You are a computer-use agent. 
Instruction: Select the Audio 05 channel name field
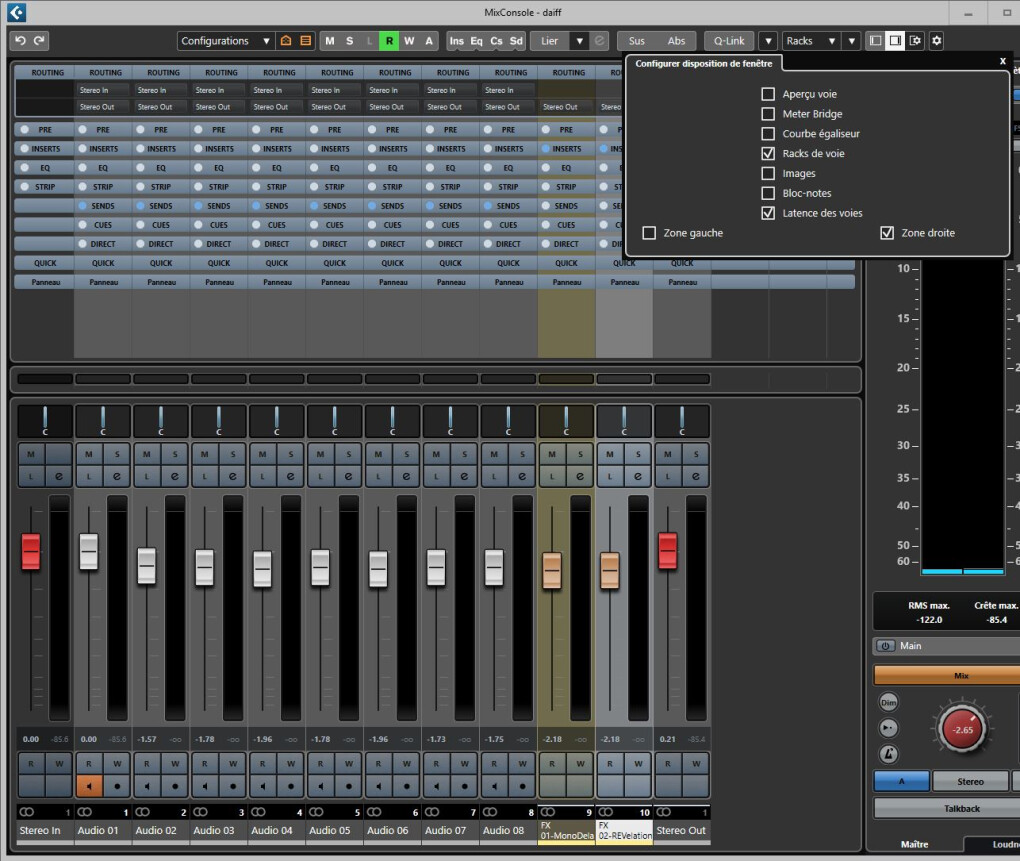[x=330, y=830]
